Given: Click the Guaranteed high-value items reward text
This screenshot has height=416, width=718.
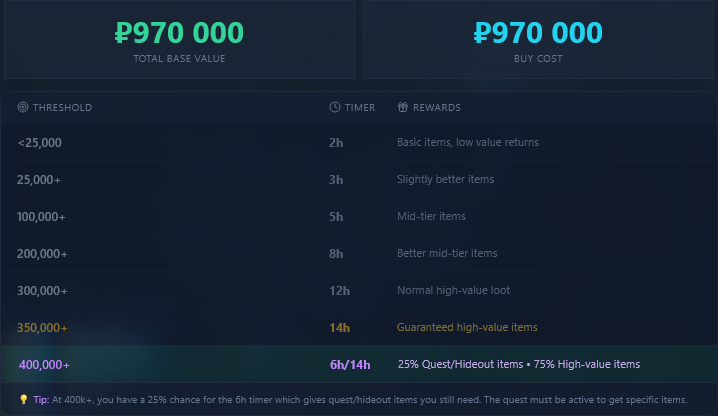Looking at the screenshot, I should (x=467, y=328).
